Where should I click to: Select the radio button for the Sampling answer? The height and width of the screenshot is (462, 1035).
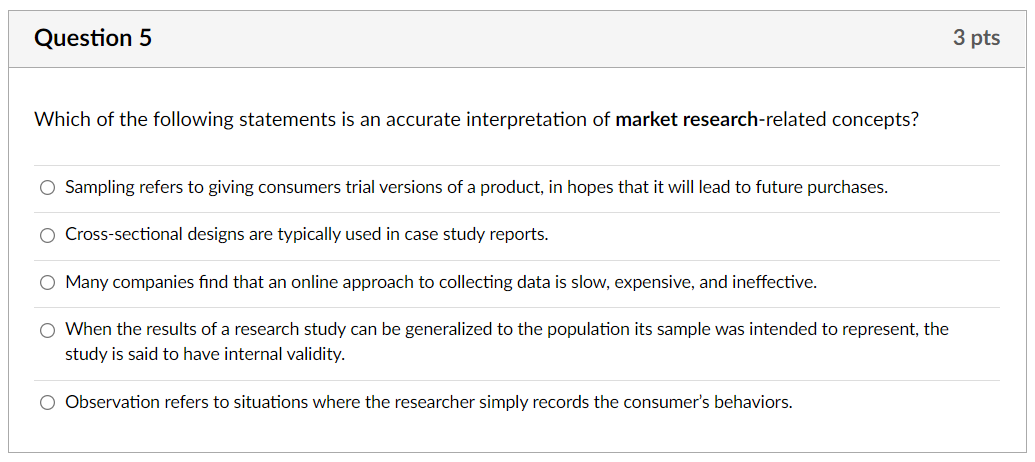[47, 188]
